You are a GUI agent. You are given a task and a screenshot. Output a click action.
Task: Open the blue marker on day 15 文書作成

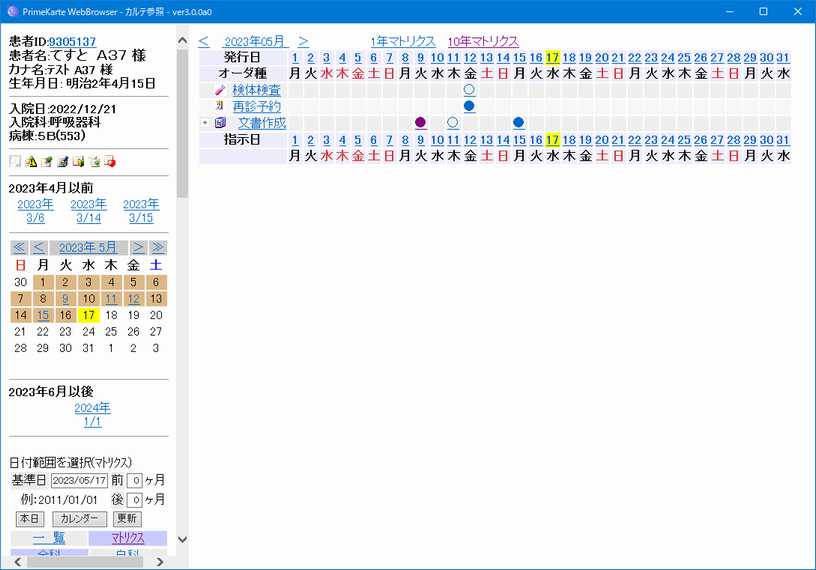518,123
